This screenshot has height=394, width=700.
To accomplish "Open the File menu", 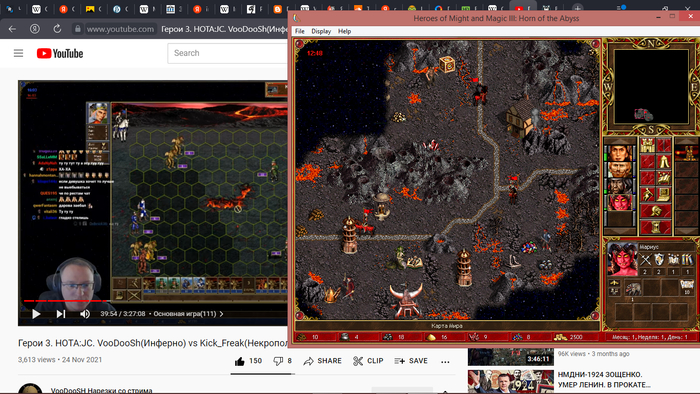I will click(300, 31).
